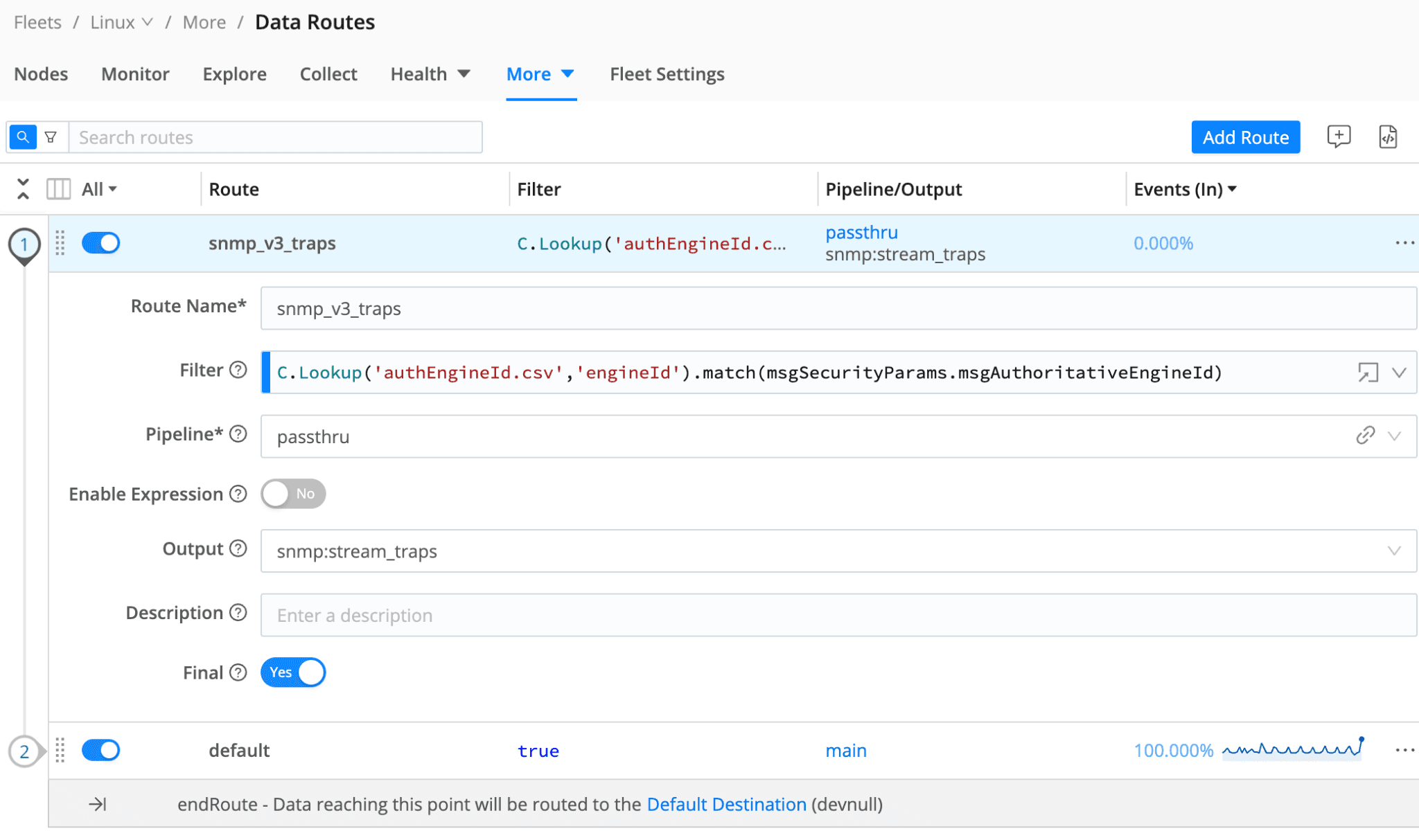Follow the Default Destination link
The height and width of the screenshot is (840, 1419).
pos(726,804)
